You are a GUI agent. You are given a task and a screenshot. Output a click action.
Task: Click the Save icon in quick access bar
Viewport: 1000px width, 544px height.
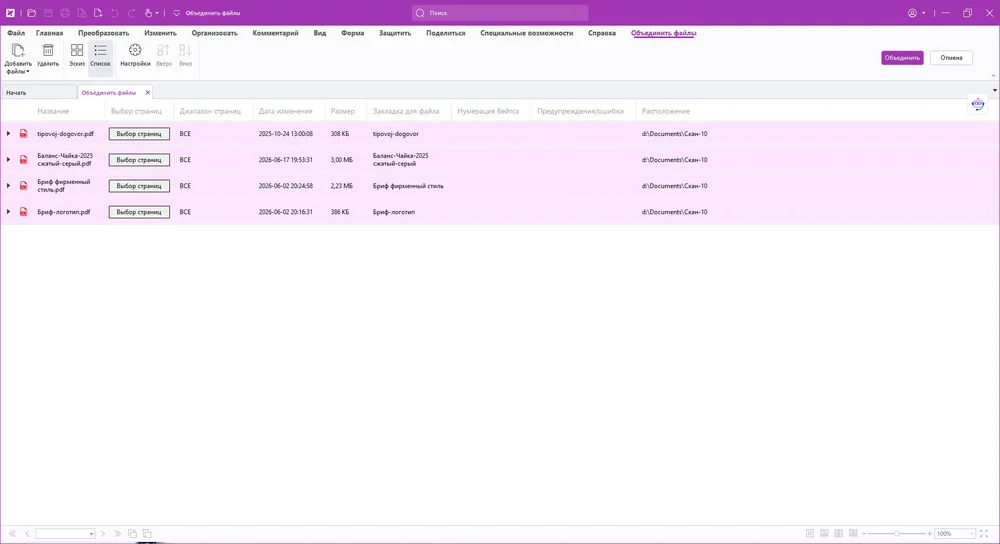(48, 13)
